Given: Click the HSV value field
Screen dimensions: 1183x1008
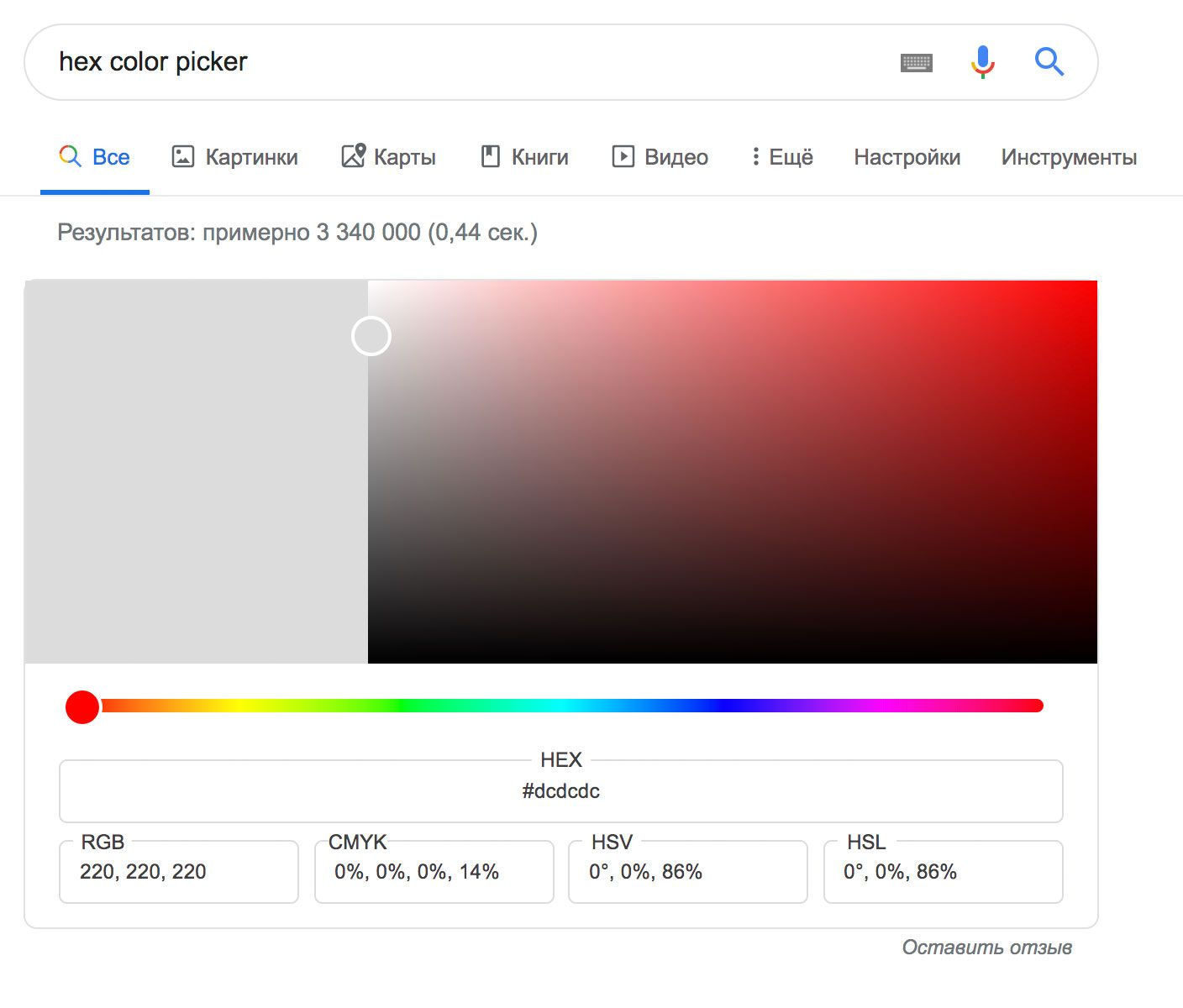Looking at the screenshot, I should (688, 872).
